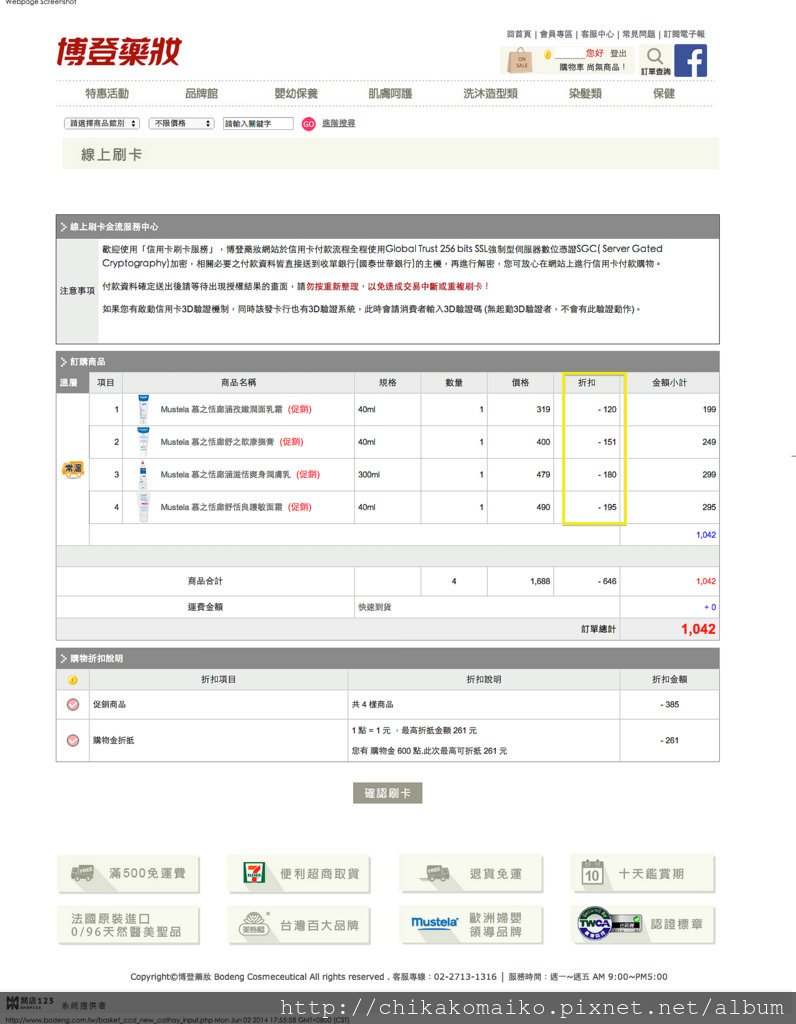The width and height of the screenshot is (796, 1024).
Task: Click the Taiwan top 100 brands badge
Action: tap(299, 925)
